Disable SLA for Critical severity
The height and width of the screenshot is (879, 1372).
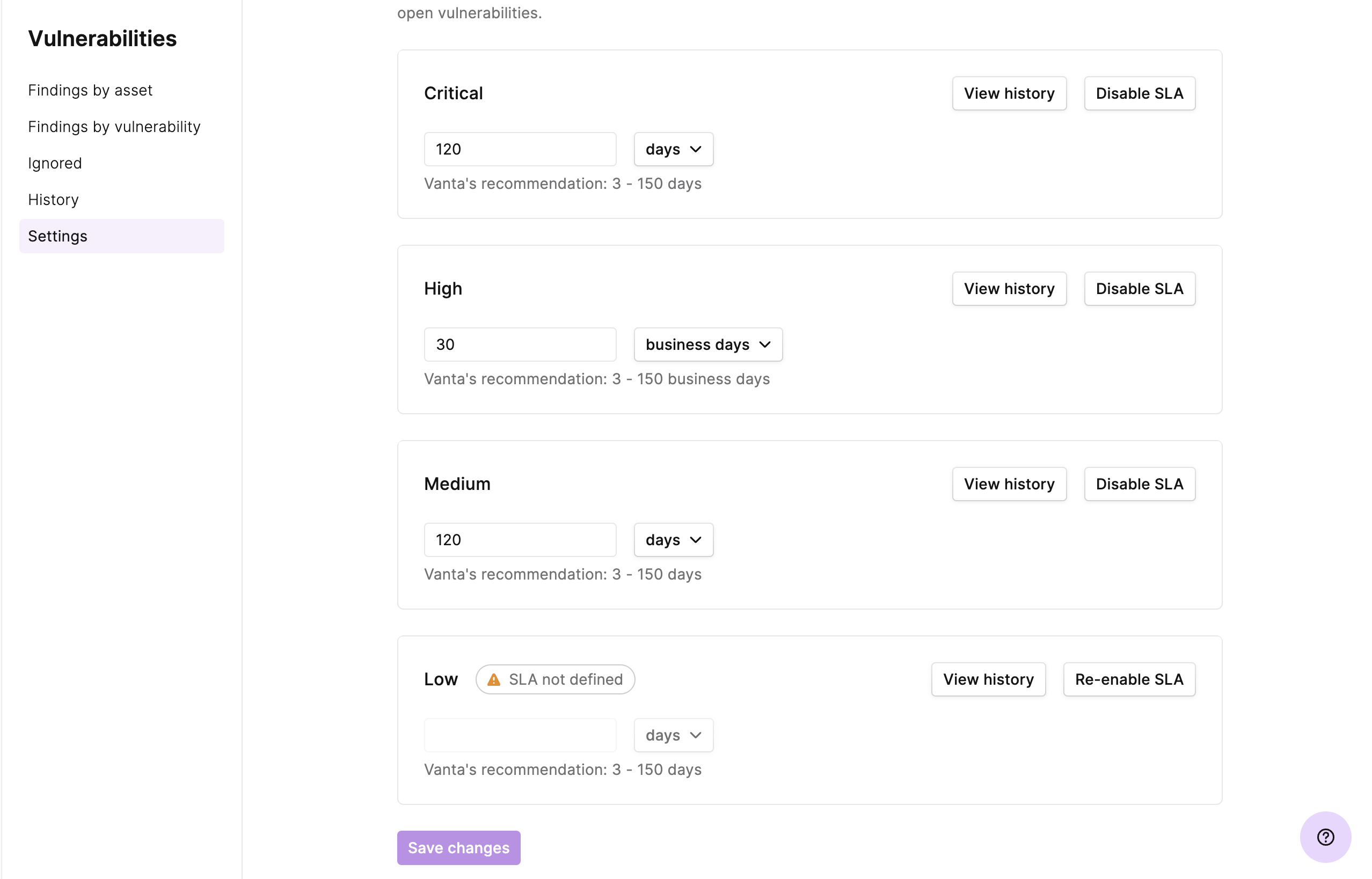(x=1139, y=93)
